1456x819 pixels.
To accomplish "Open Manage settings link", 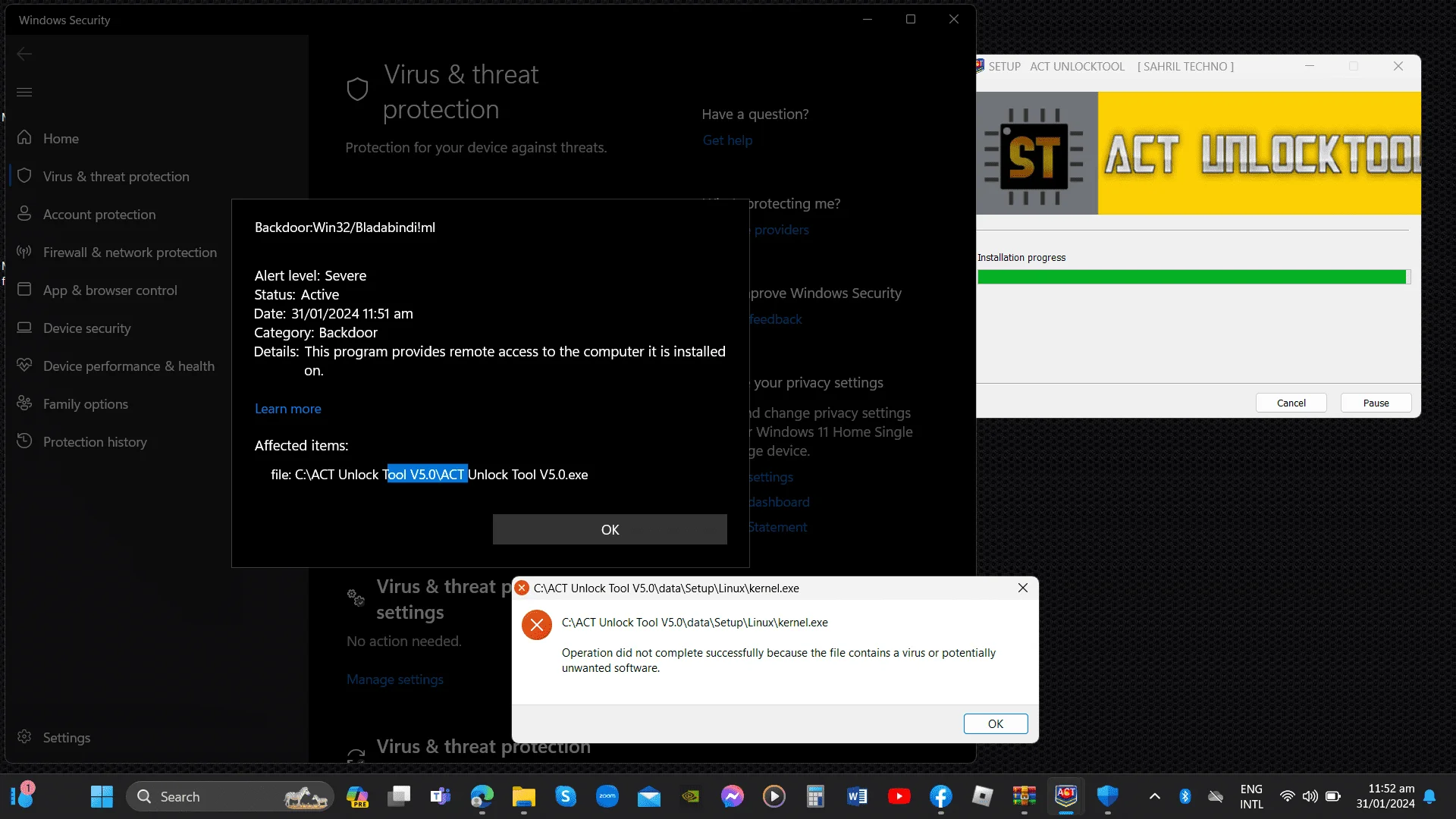I will point(394,679).
